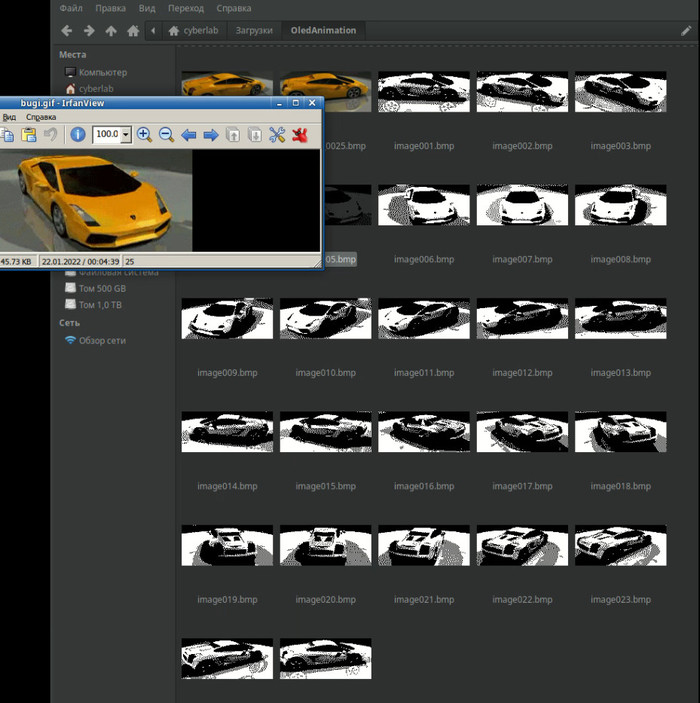Select image013.bmp thumbnail
This screenshot has width=700, height=703.
click(x=621, y=318)
